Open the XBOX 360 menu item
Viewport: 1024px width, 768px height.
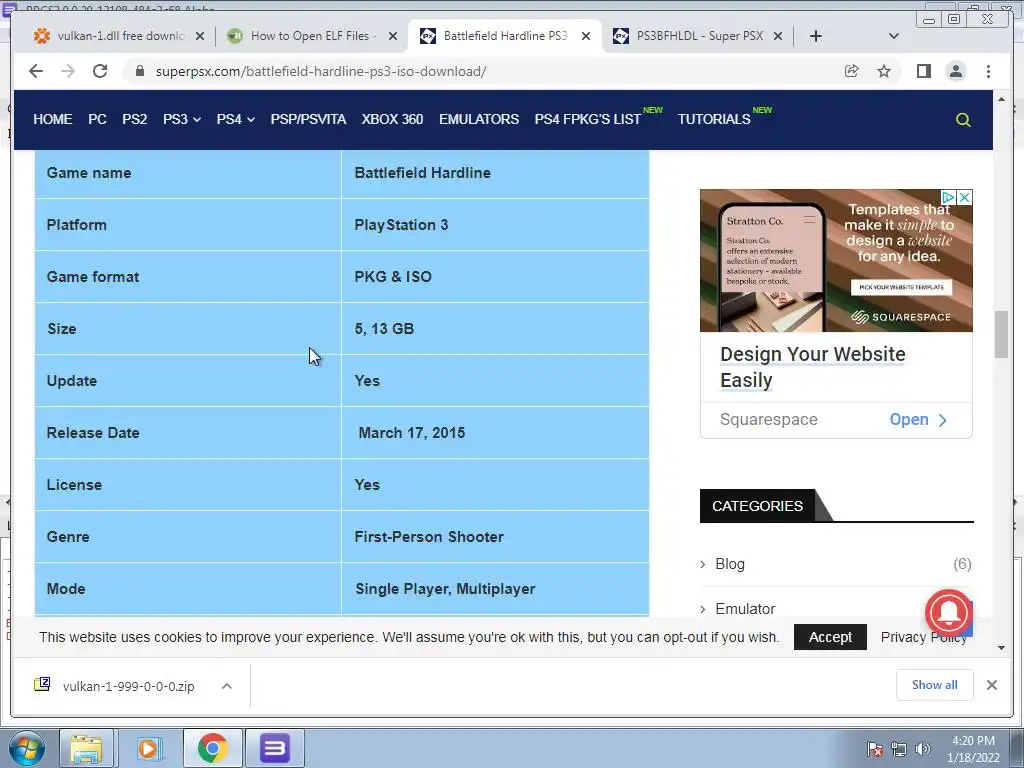click(x=392, y=120)
